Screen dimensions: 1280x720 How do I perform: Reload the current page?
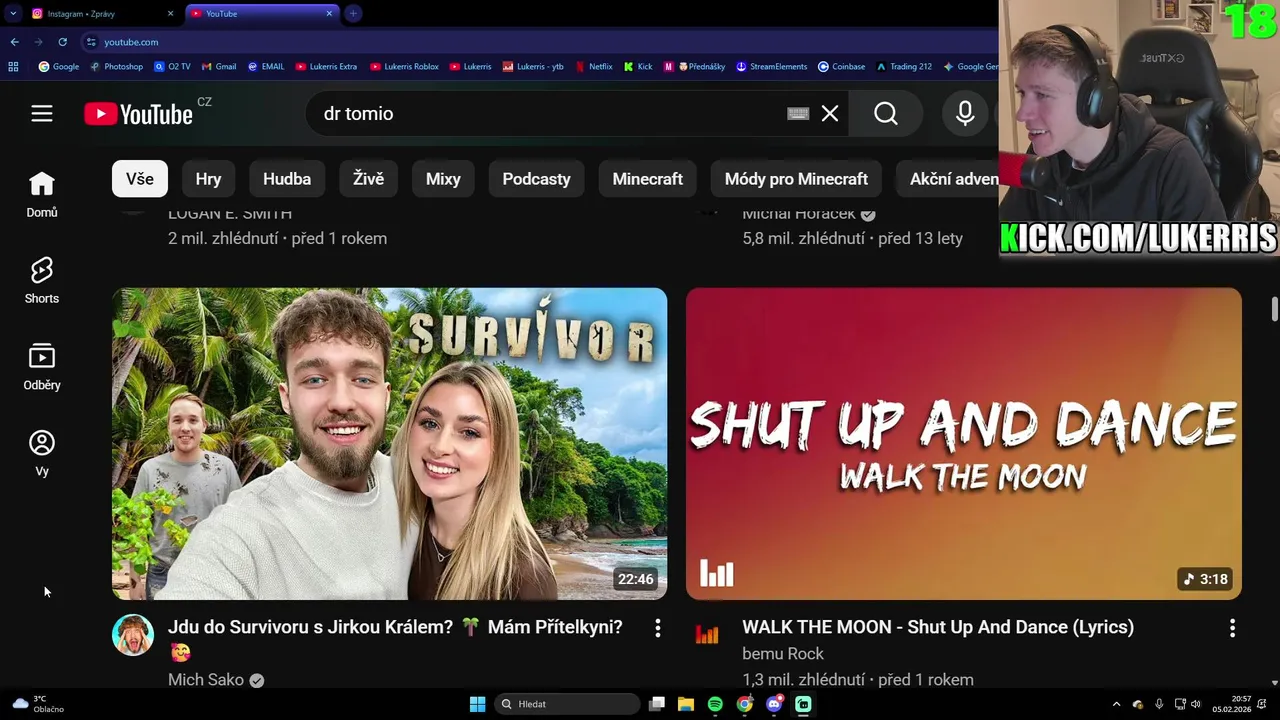point(62,42)
